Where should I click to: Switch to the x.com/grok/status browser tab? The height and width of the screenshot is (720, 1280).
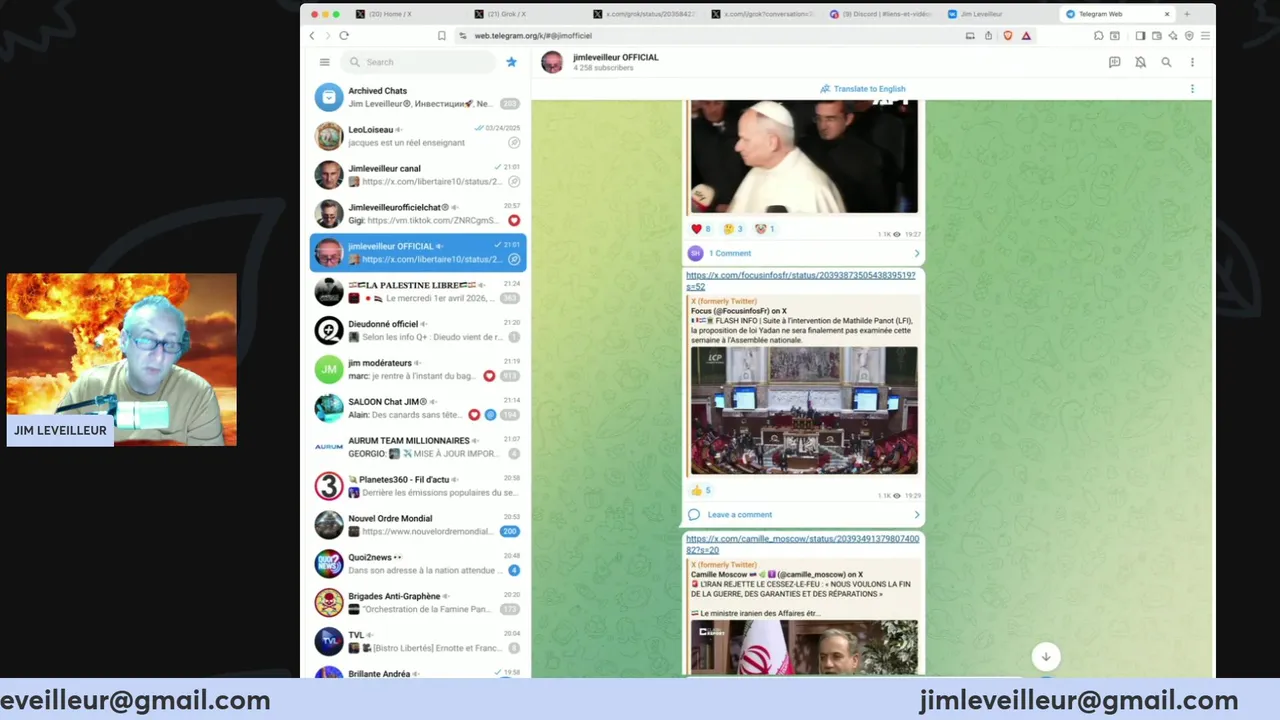tap(644, 14)
